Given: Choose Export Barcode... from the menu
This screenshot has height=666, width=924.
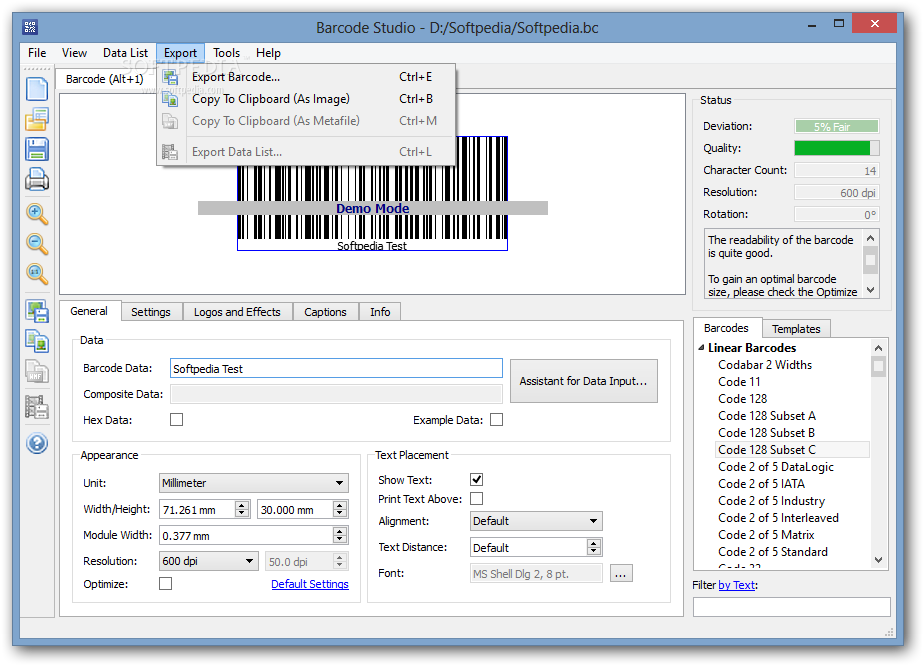Looking at the screenshot, I should pos(306,77).
